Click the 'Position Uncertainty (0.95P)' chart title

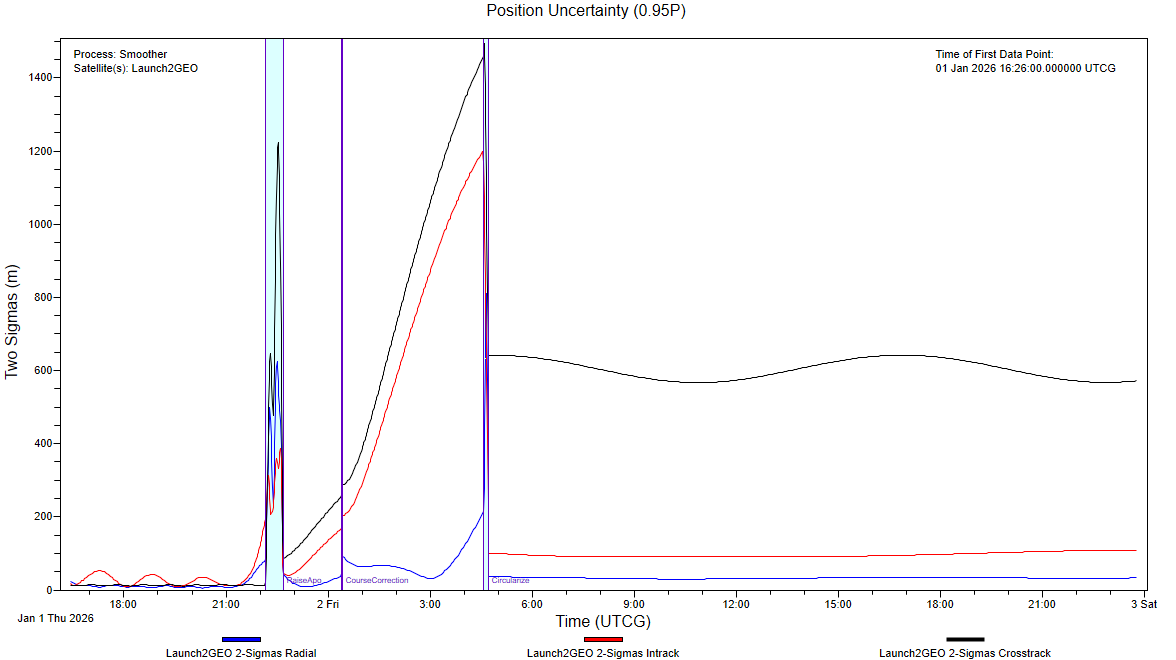(588, 11)
